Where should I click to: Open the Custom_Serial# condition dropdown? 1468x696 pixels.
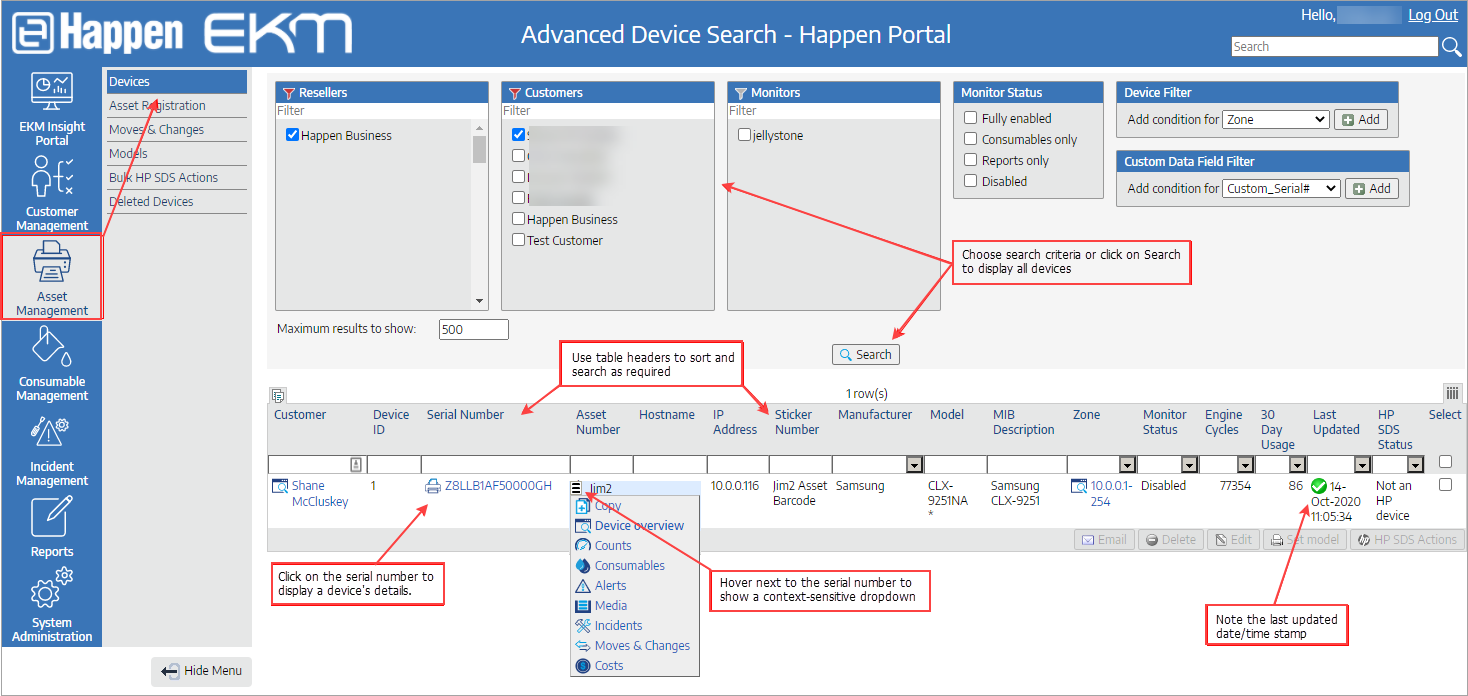(1281, 189)
